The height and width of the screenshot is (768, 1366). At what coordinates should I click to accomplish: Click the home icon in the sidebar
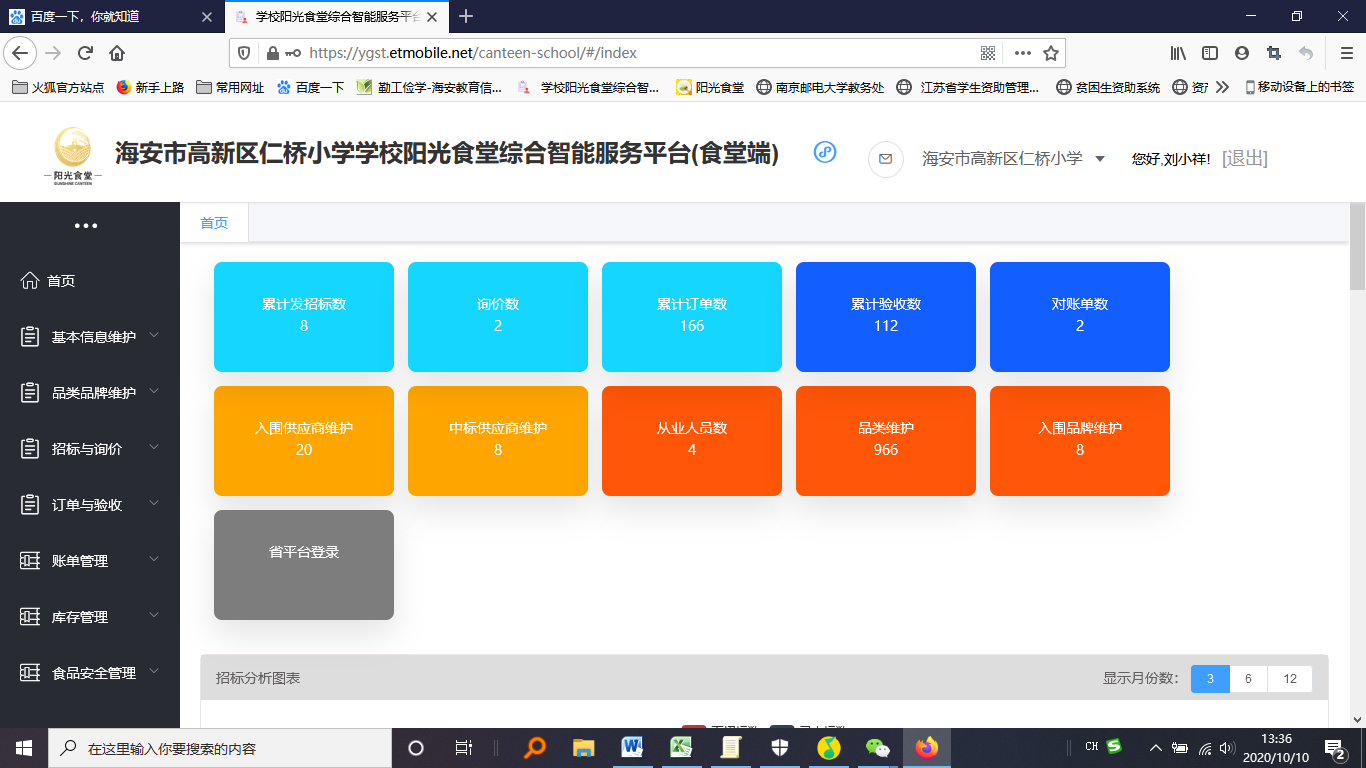[30, 281]
